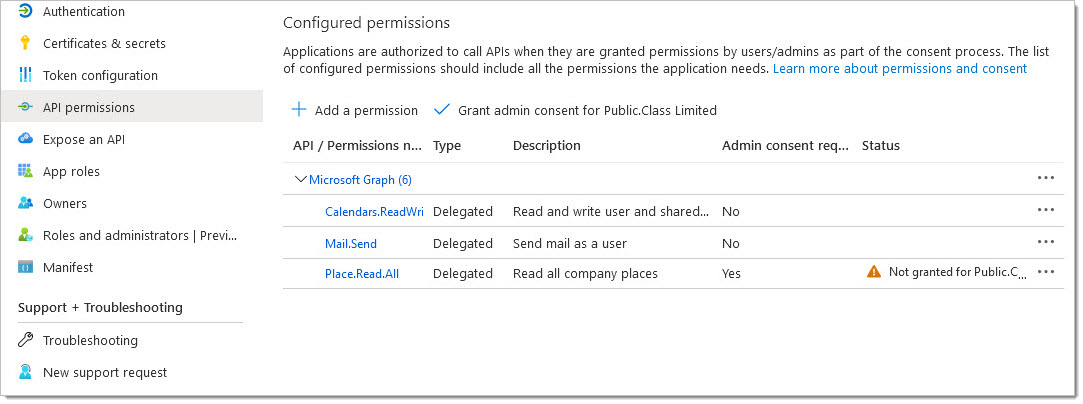
Task: Click the orange warning icon beside Not granted
Action: coord(874,272)
